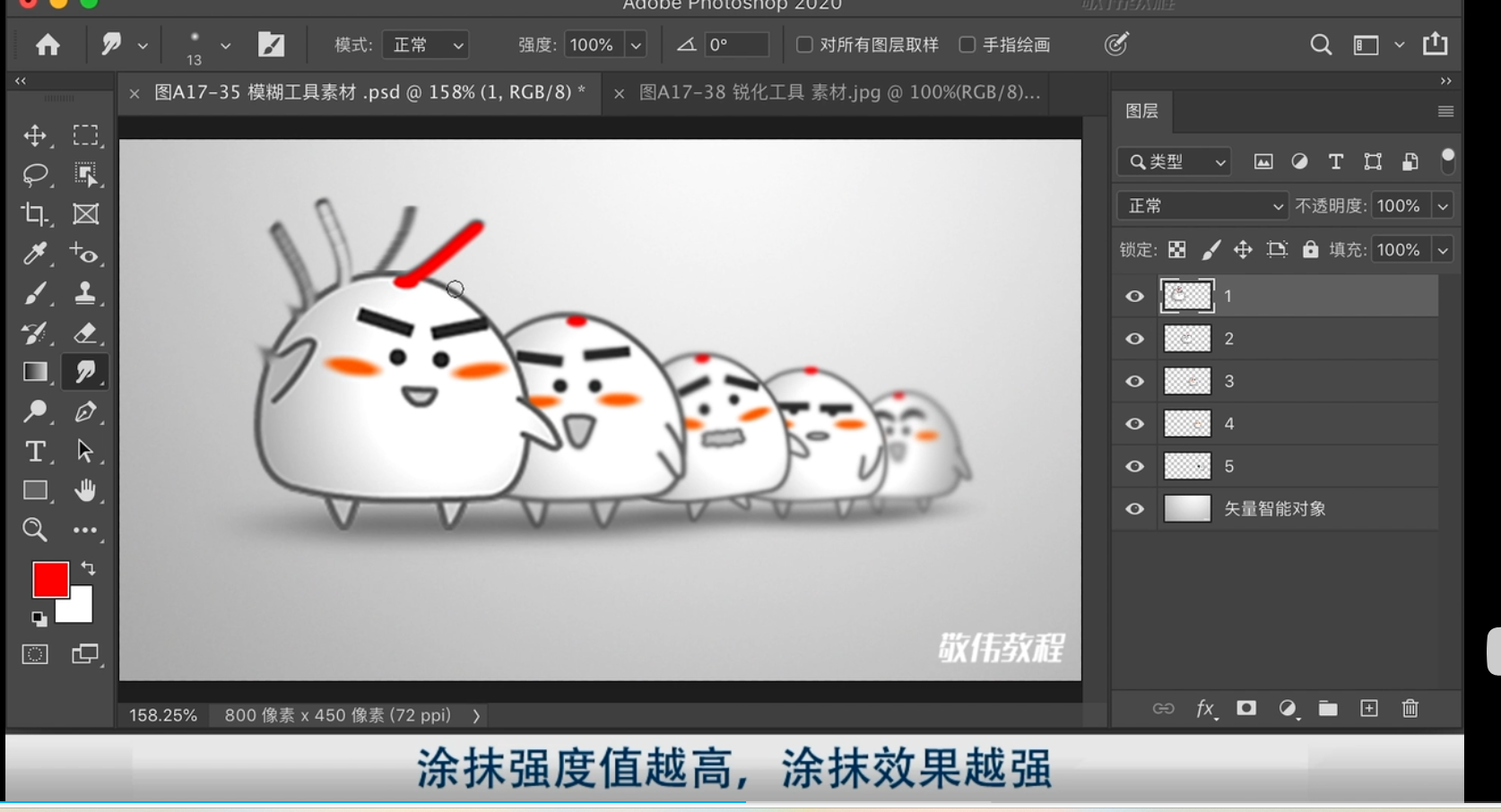Select the Brush tool
Screen dimensions: 1501x812
pyautogui.click(x=35, y=293)
